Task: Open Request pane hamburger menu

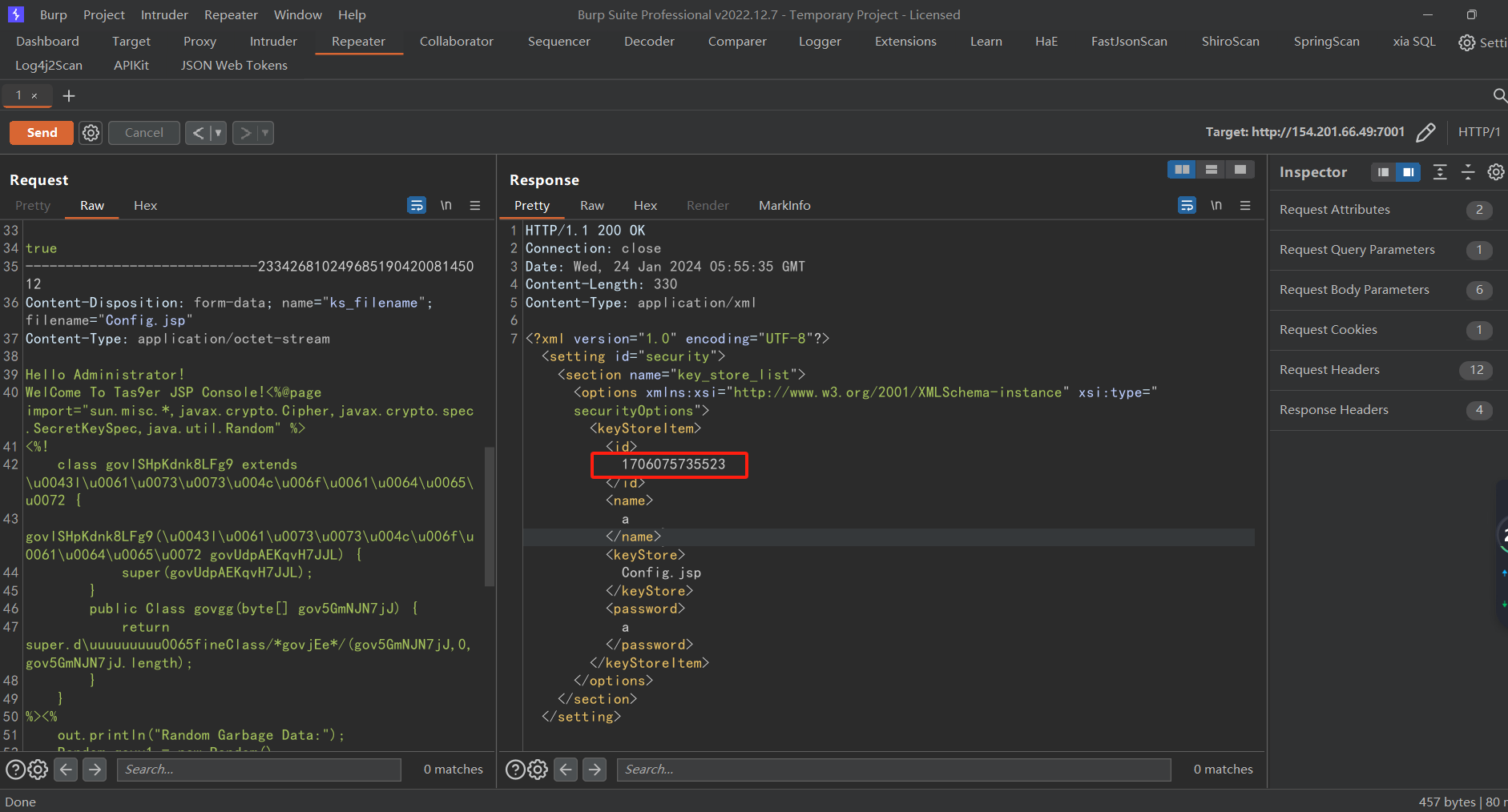Action: coord(475,206)
